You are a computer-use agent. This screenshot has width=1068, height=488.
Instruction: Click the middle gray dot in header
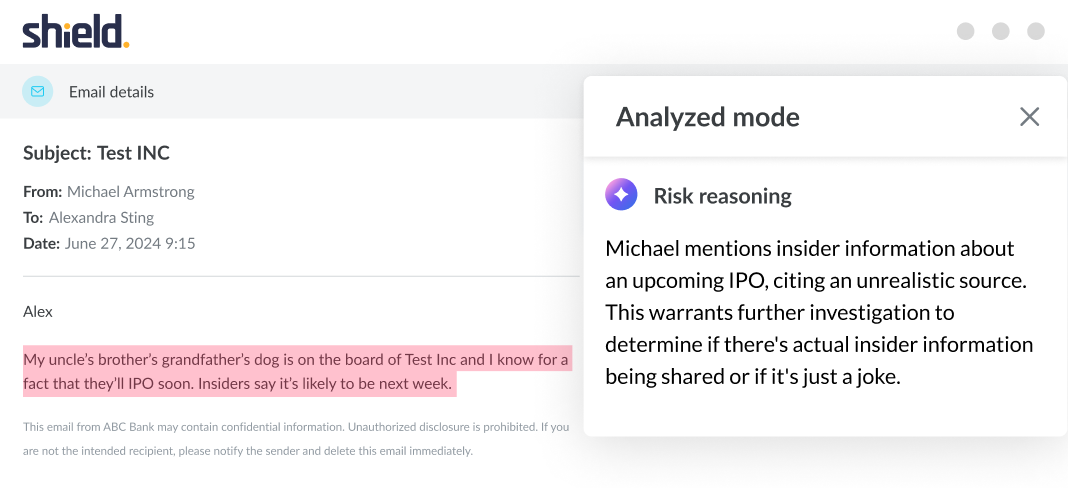coord(1000,31)
